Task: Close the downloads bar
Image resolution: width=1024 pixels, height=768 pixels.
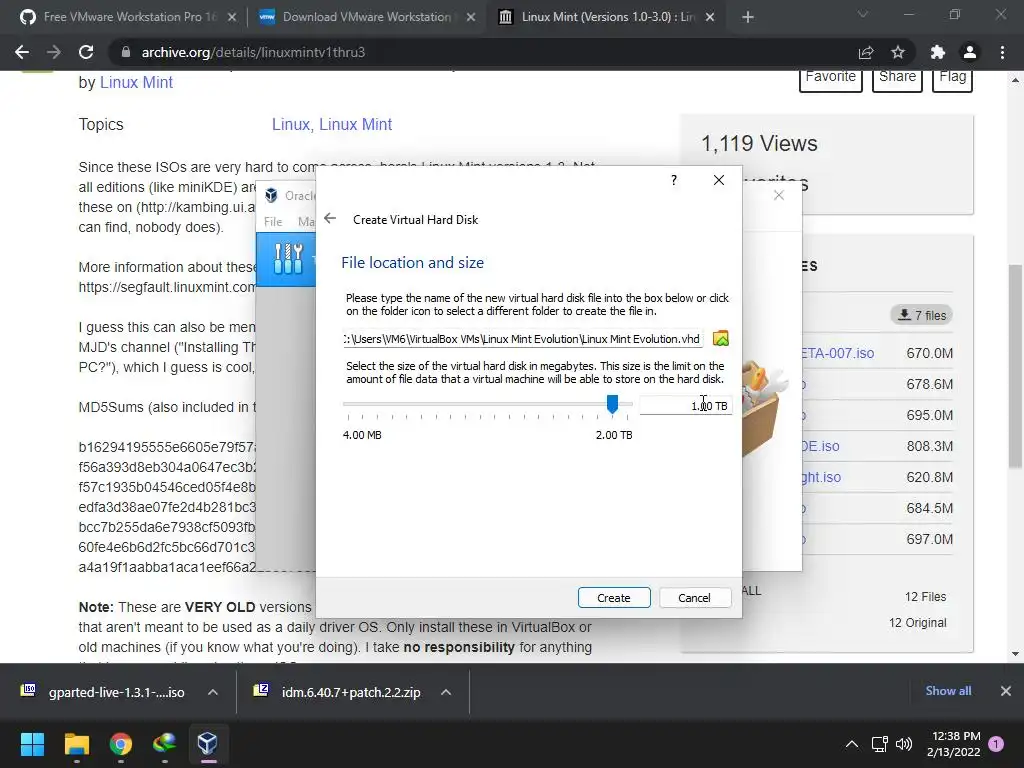Action: [x=1006, y=691]
